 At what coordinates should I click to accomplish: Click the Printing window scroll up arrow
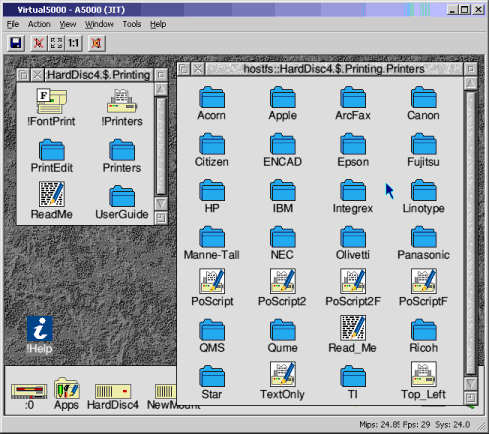[x=161, y=89]
